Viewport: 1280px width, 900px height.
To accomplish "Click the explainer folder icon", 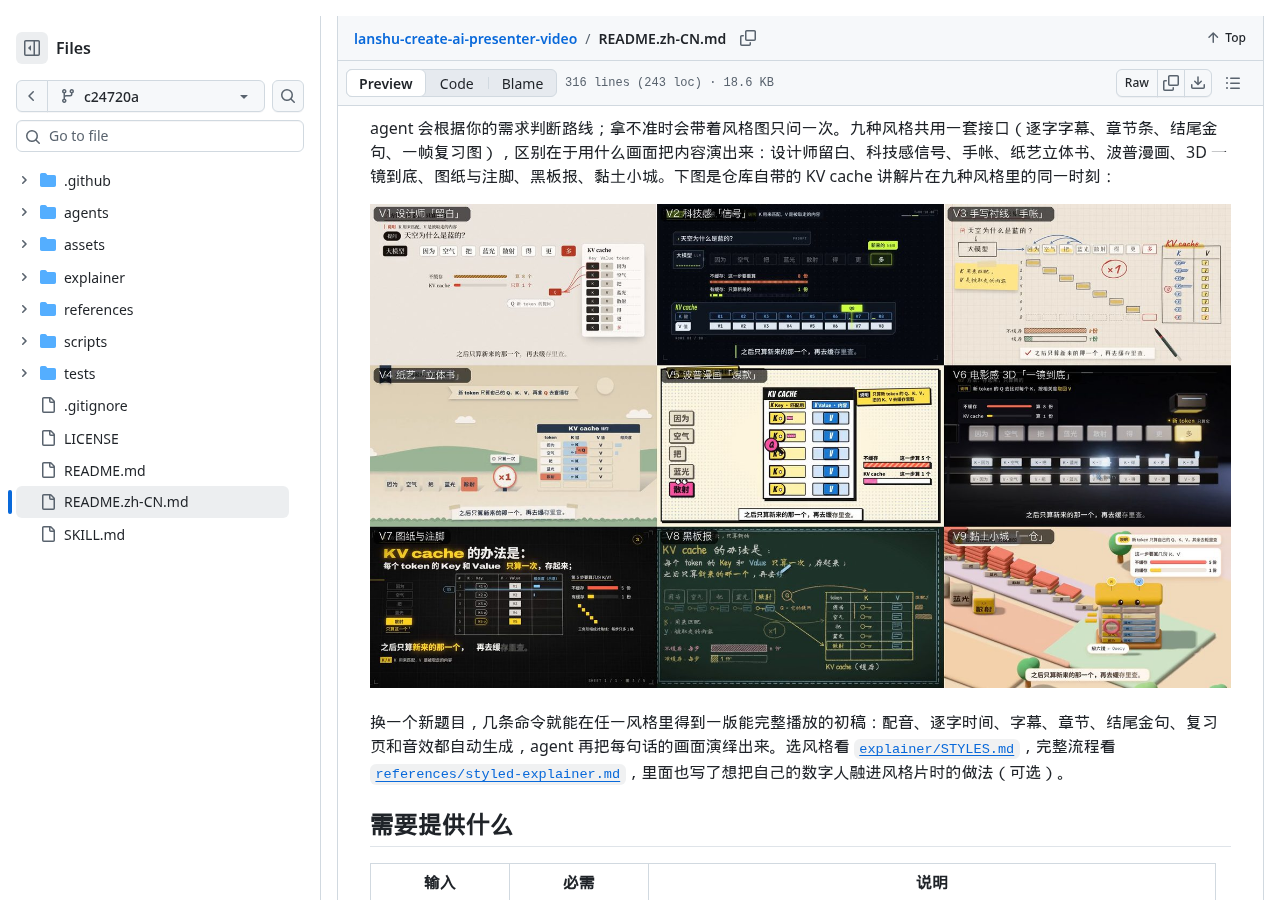I will pos(48,278).
